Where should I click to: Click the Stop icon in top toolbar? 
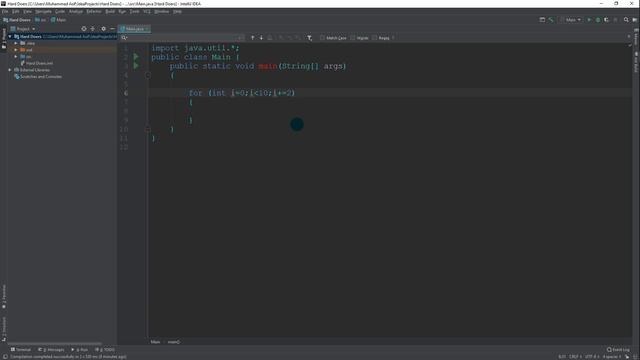616,20
